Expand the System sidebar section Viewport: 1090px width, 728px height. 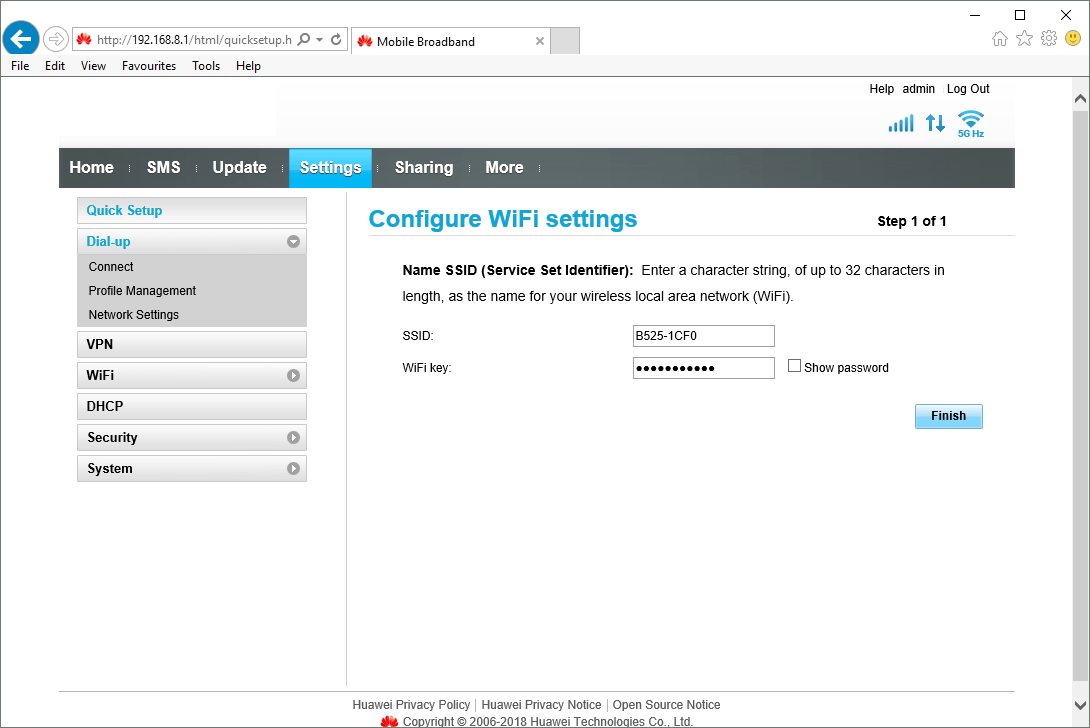click(293, 469)
